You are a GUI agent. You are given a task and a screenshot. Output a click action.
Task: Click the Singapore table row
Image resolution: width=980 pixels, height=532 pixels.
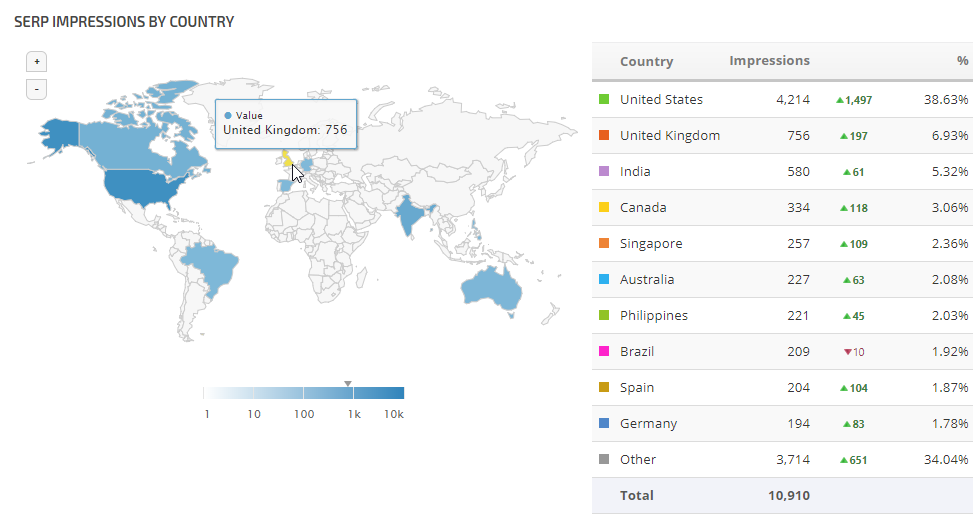782,244
